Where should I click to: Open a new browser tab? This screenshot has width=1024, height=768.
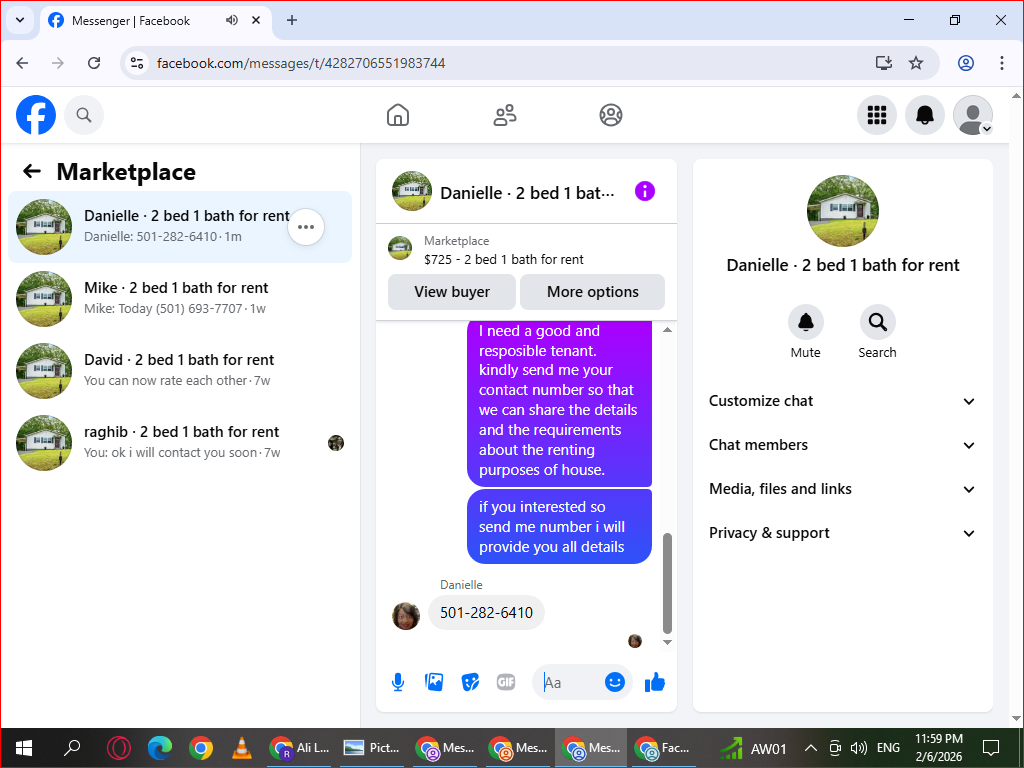(x=292, y=20)
